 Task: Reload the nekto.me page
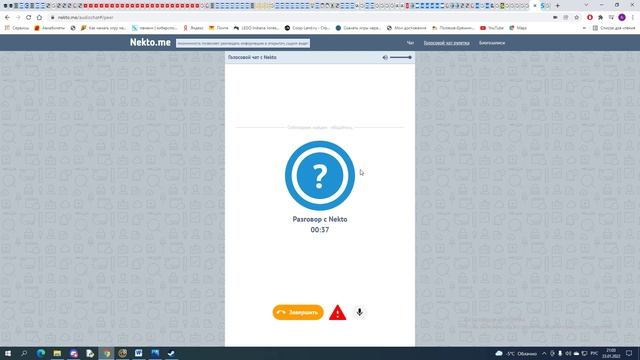pyautogui.click(x=29, y=18)
